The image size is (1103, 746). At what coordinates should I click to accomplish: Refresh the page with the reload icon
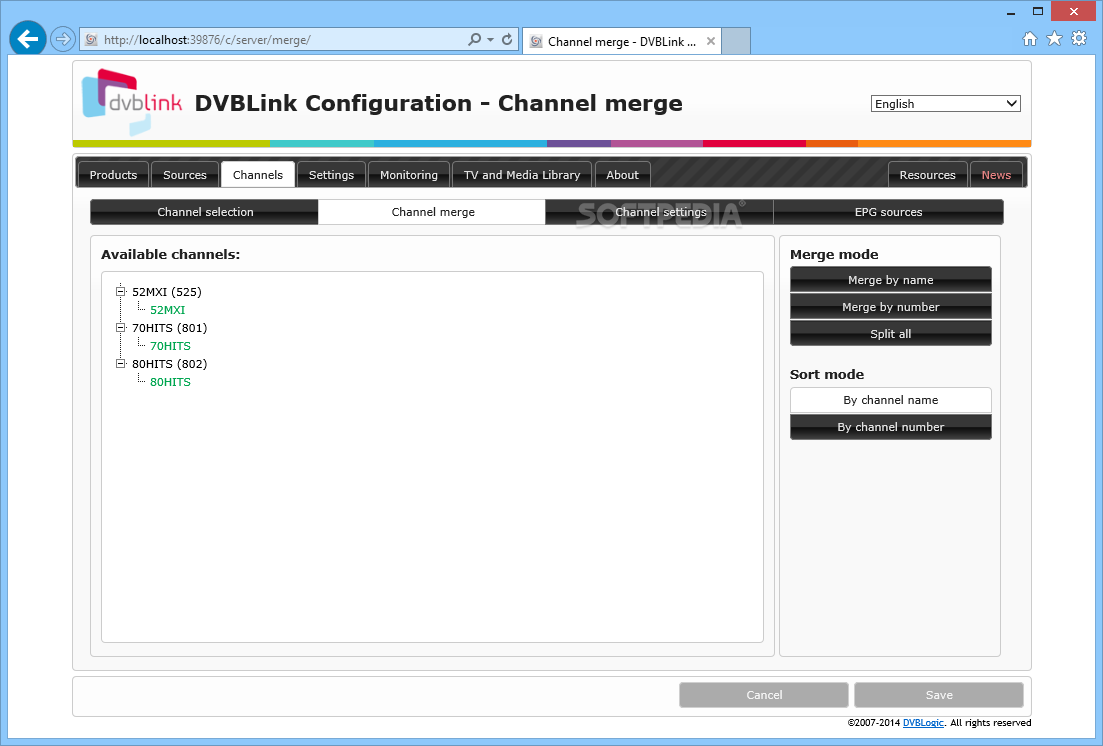pos(507,39)
